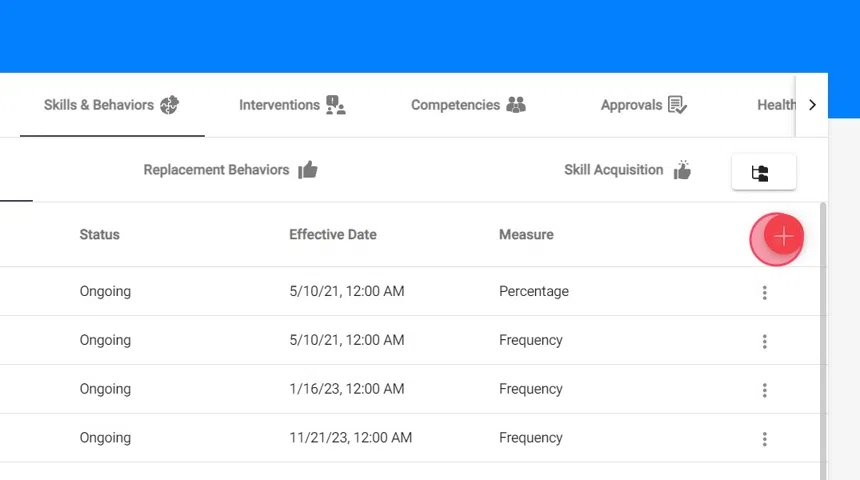This screenshot has width=860, height=480.
Task: Click the Skill Acquisition thumbs-up sparkle icon
Action: point(682,170)
